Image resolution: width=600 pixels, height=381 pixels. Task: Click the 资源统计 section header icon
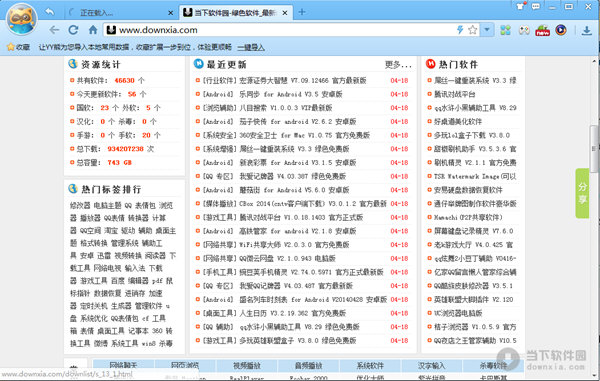click(73, 64)
